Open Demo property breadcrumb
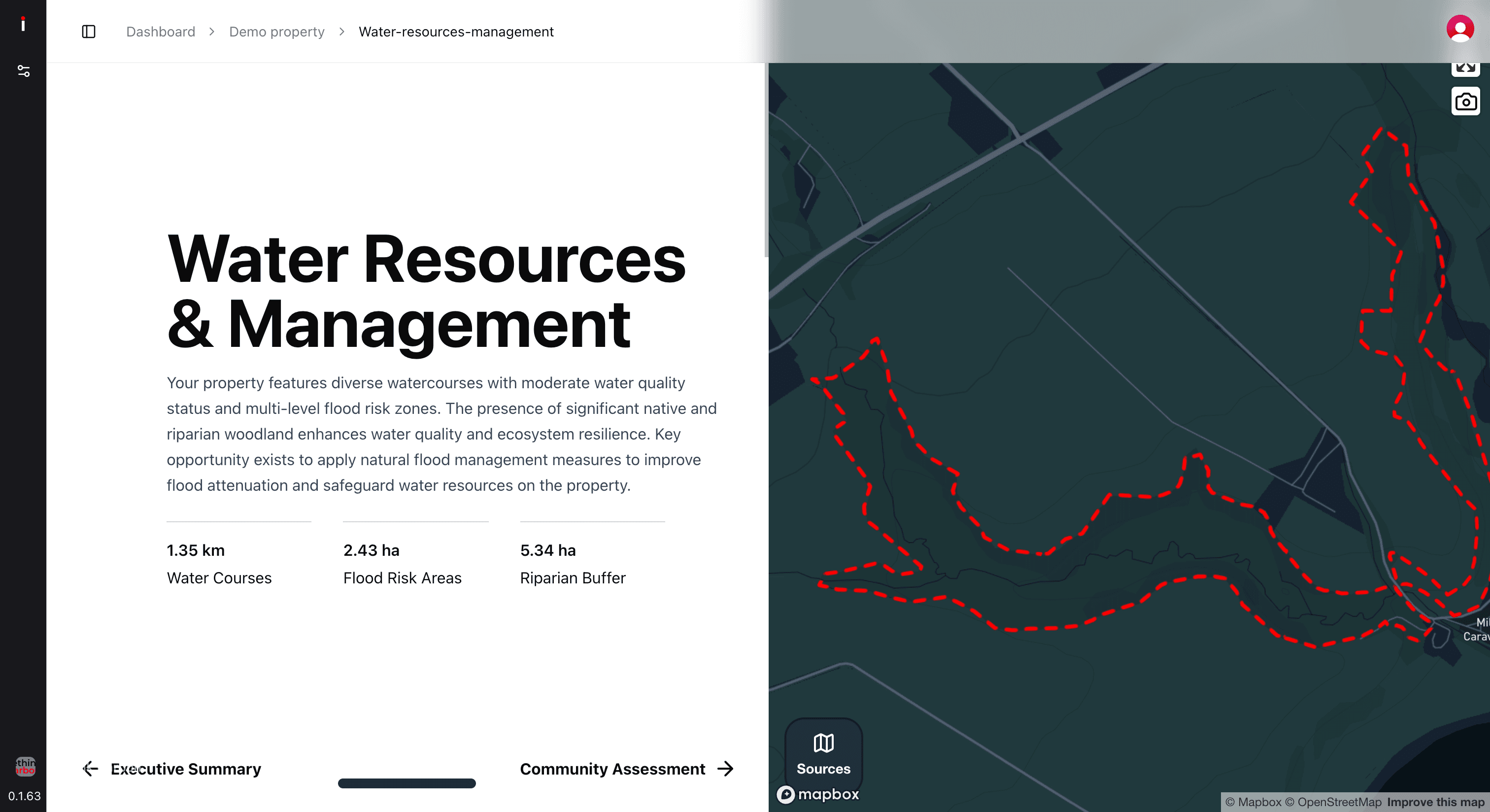The width and height of the screenshot is (1490, 812). click(276, 32)
